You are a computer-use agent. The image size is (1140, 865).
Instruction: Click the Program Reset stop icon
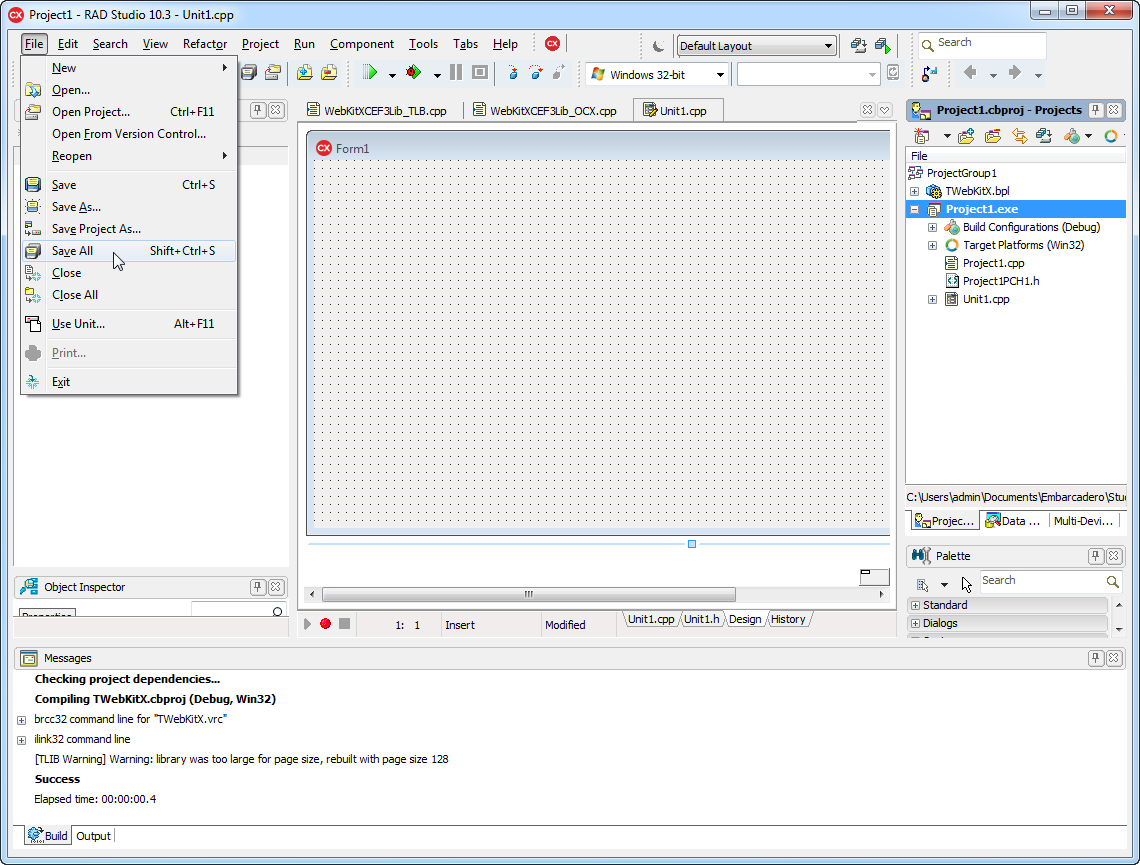(480, 72)
